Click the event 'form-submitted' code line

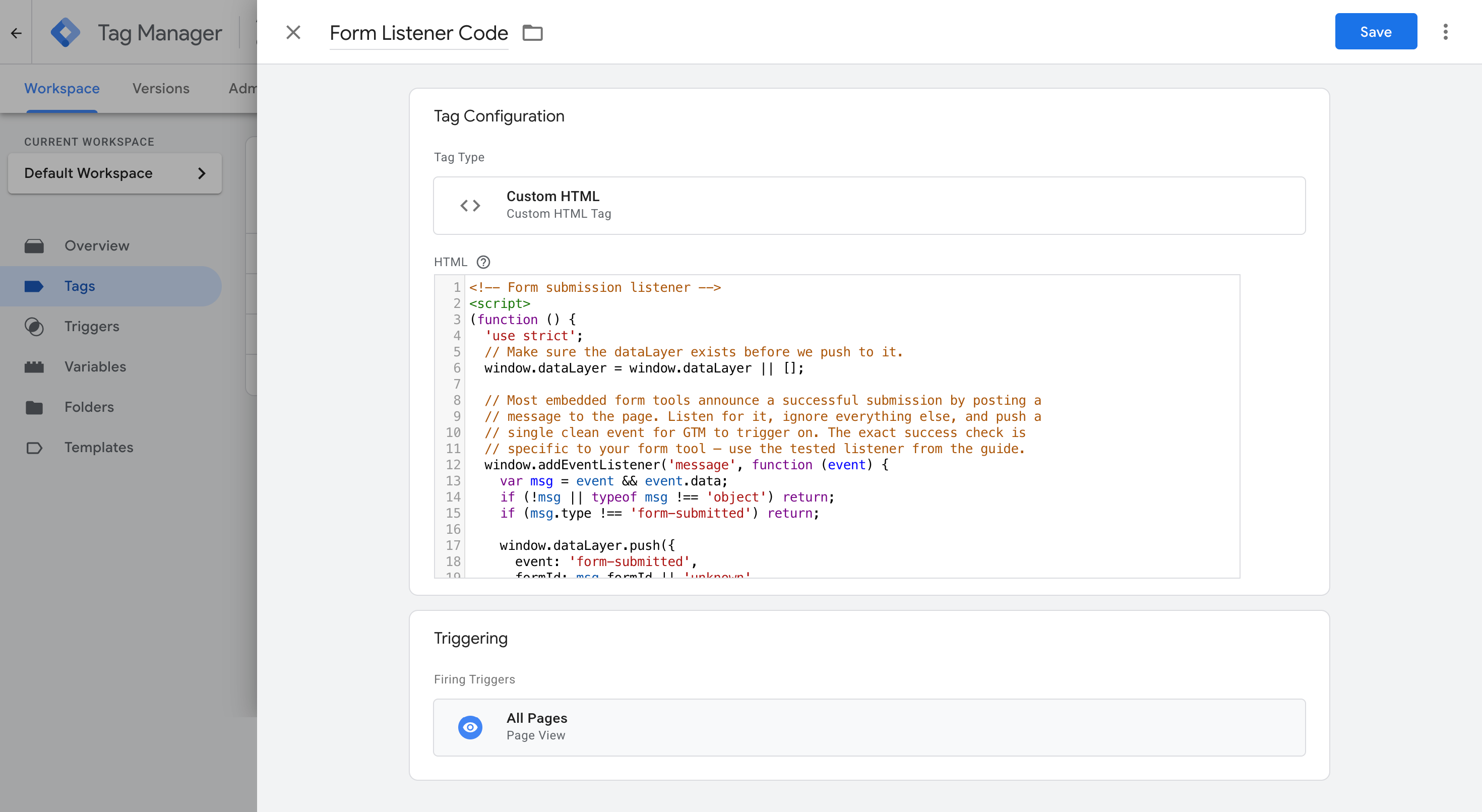point(606,561)
